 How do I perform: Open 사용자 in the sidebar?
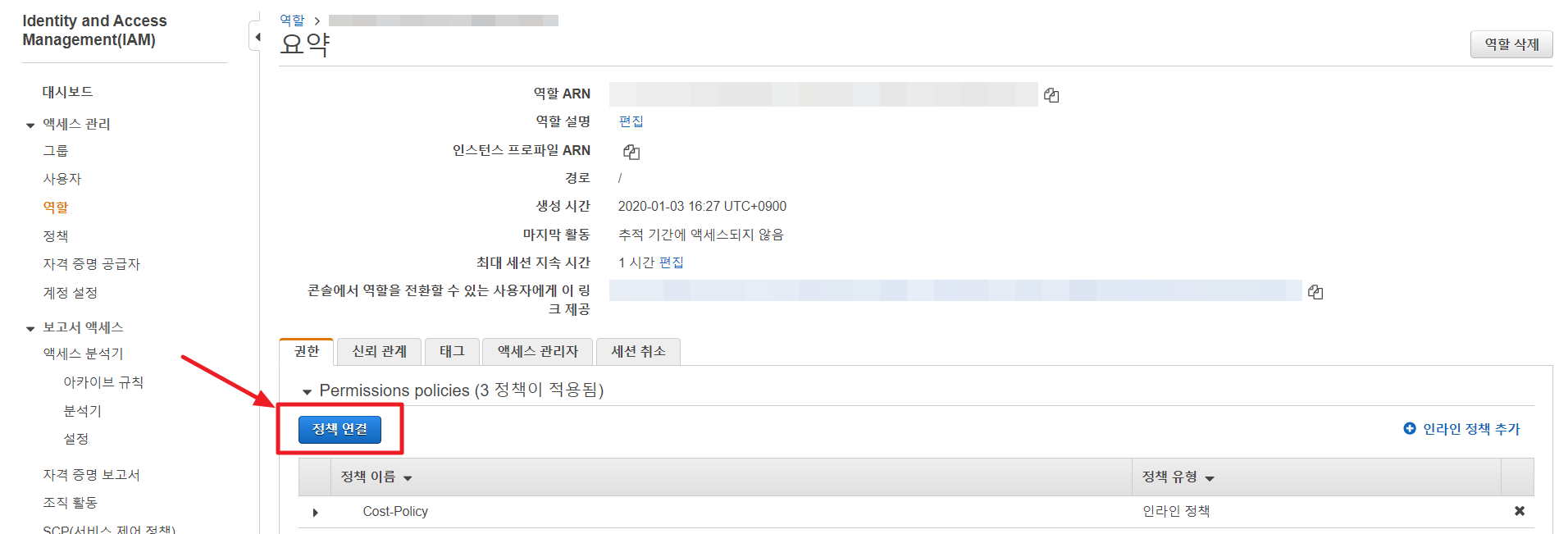tap(62, 179)
